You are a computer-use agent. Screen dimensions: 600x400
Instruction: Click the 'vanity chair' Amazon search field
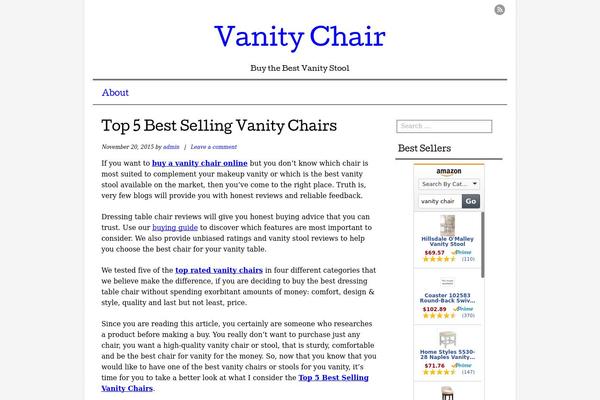click(x=440, y=201)
